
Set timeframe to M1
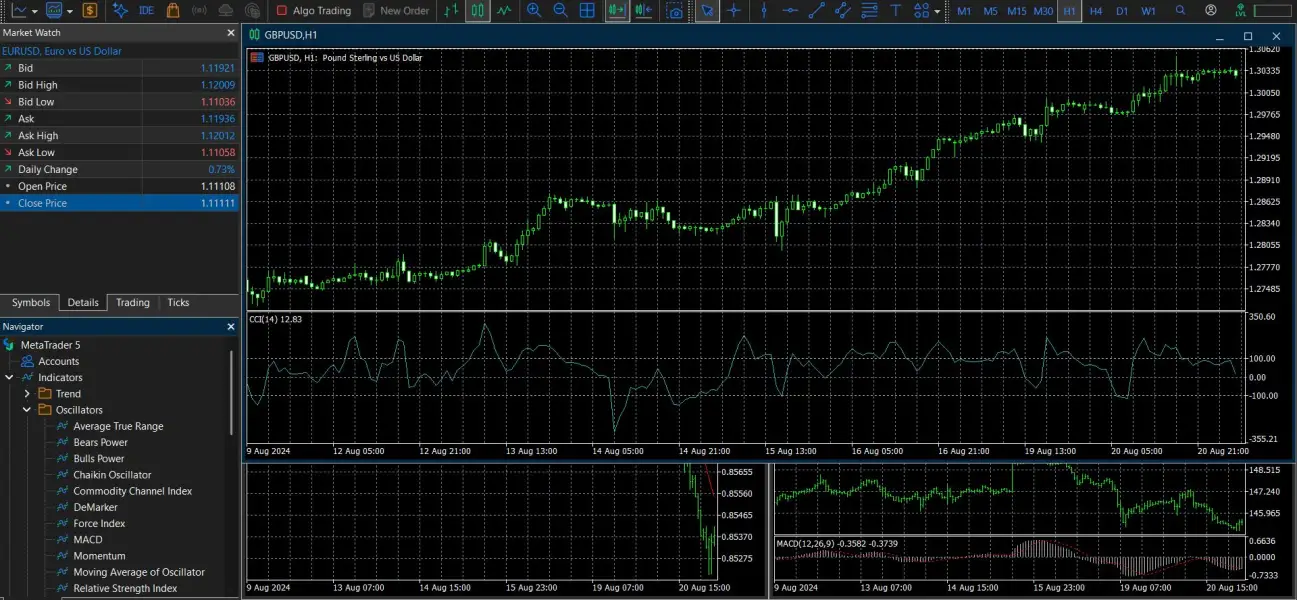pyautogui.click(x=964, y=11)
